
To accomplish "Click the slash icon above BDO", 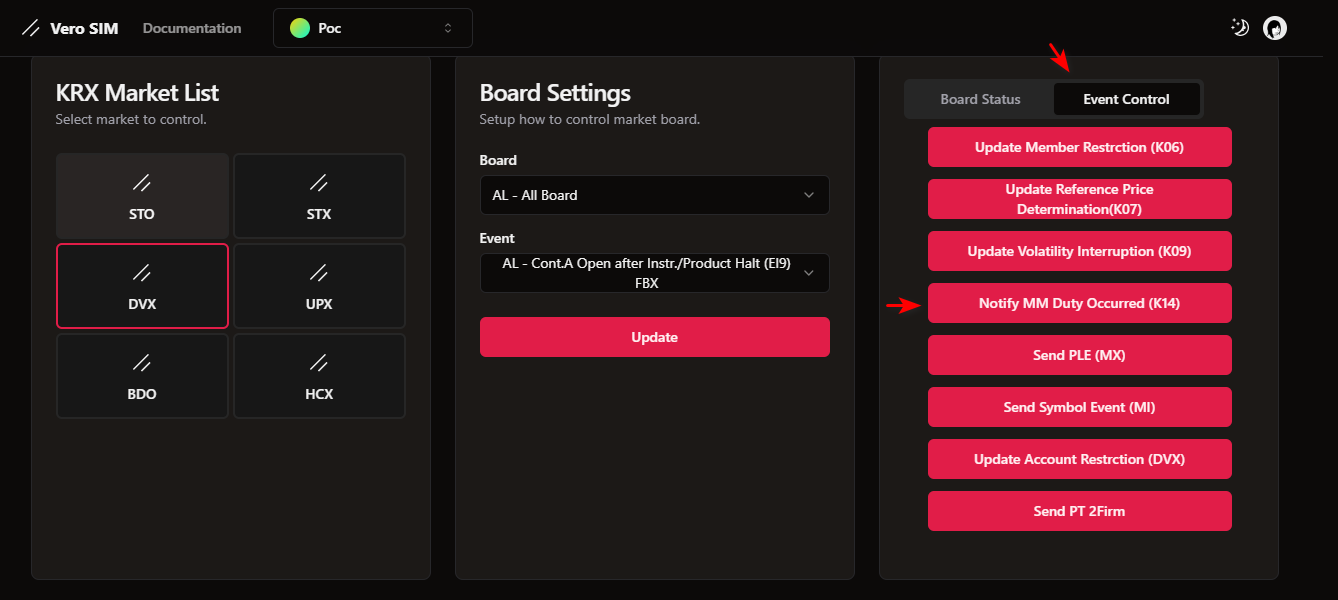I will (x=142, y=363).
